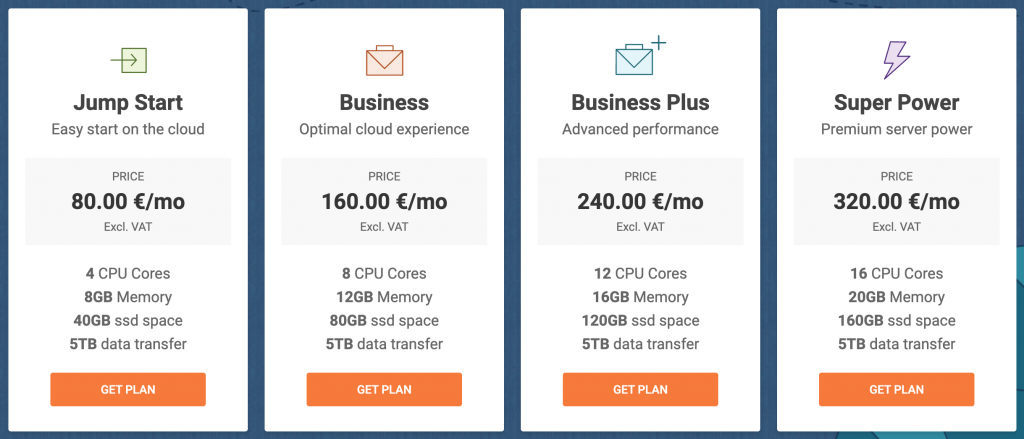Click the Business orange briefcase icon
This screenshot has height=439, width=1024.
pyautogui.click(x=384, y=60)
